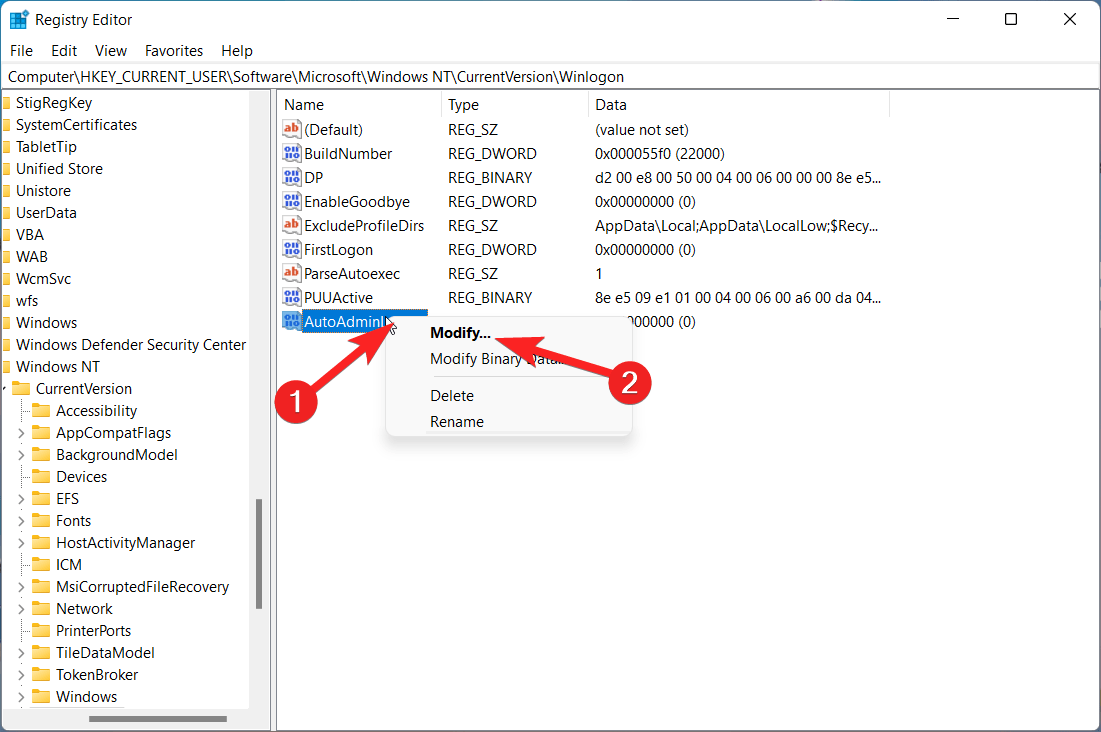Click the REG_DWORD icon next to FirstLogon
The width and height of the screenshot is (1101, 732).
coord(291,249)
